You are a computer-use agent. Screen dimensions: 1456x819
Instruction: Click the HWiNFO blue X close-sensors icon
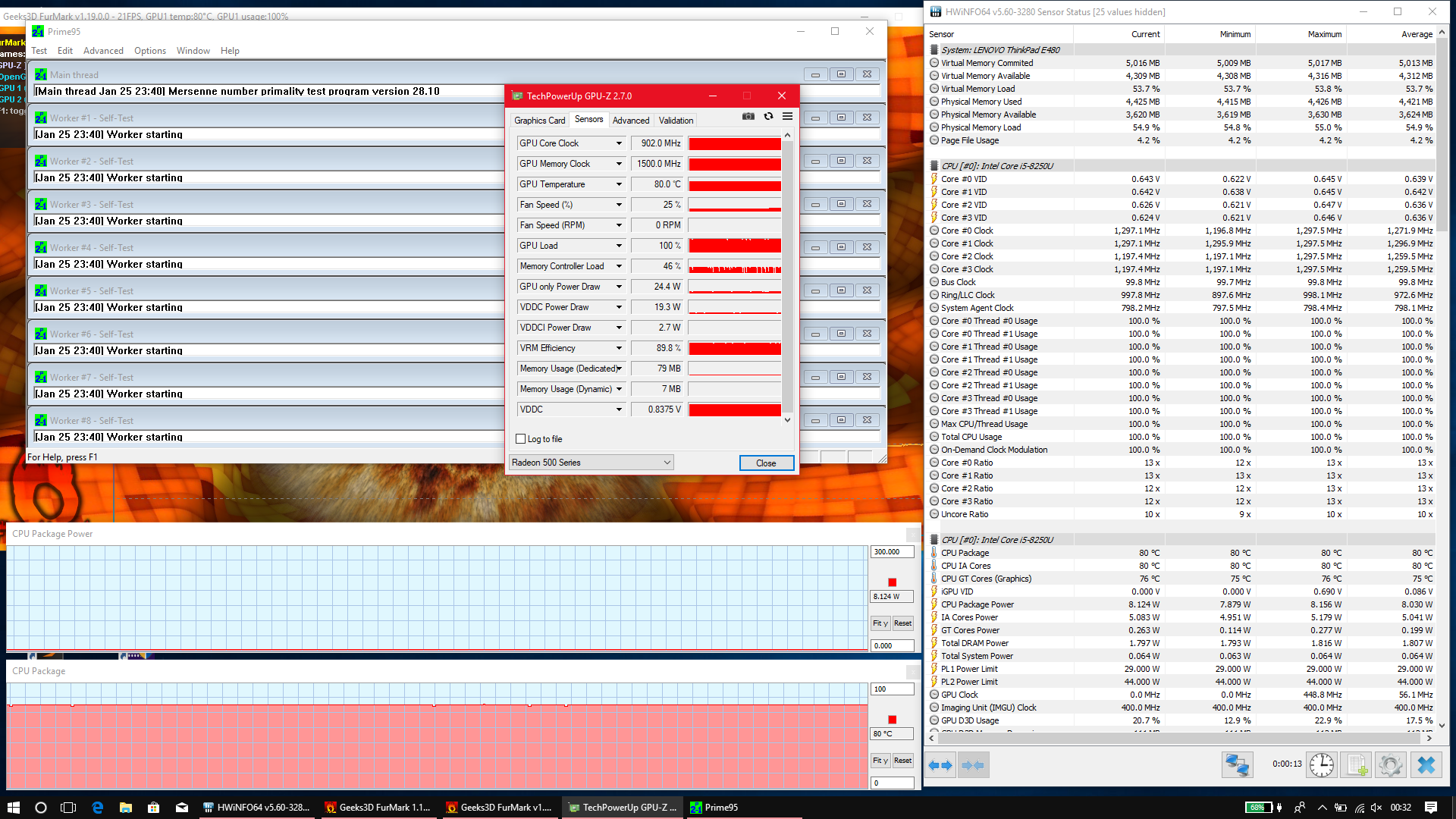click(1426, 765)
